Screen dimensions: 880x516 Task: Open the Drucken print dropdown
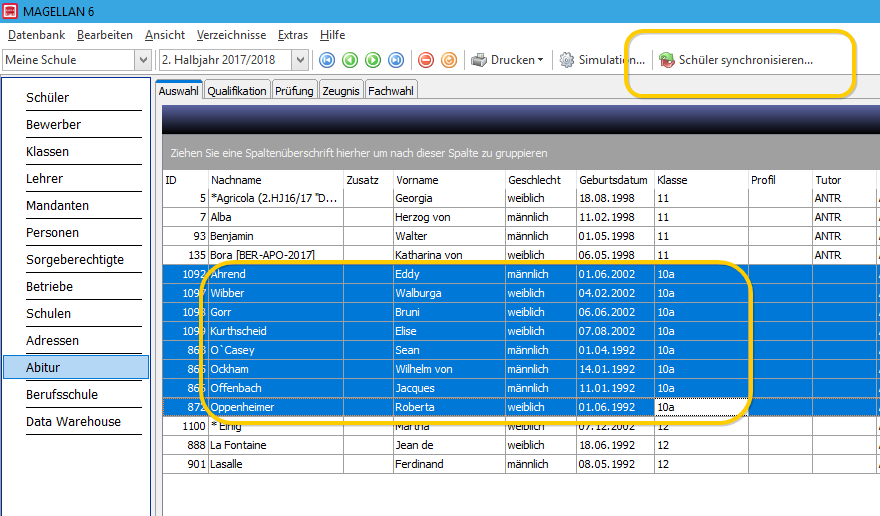pos(507,60)
